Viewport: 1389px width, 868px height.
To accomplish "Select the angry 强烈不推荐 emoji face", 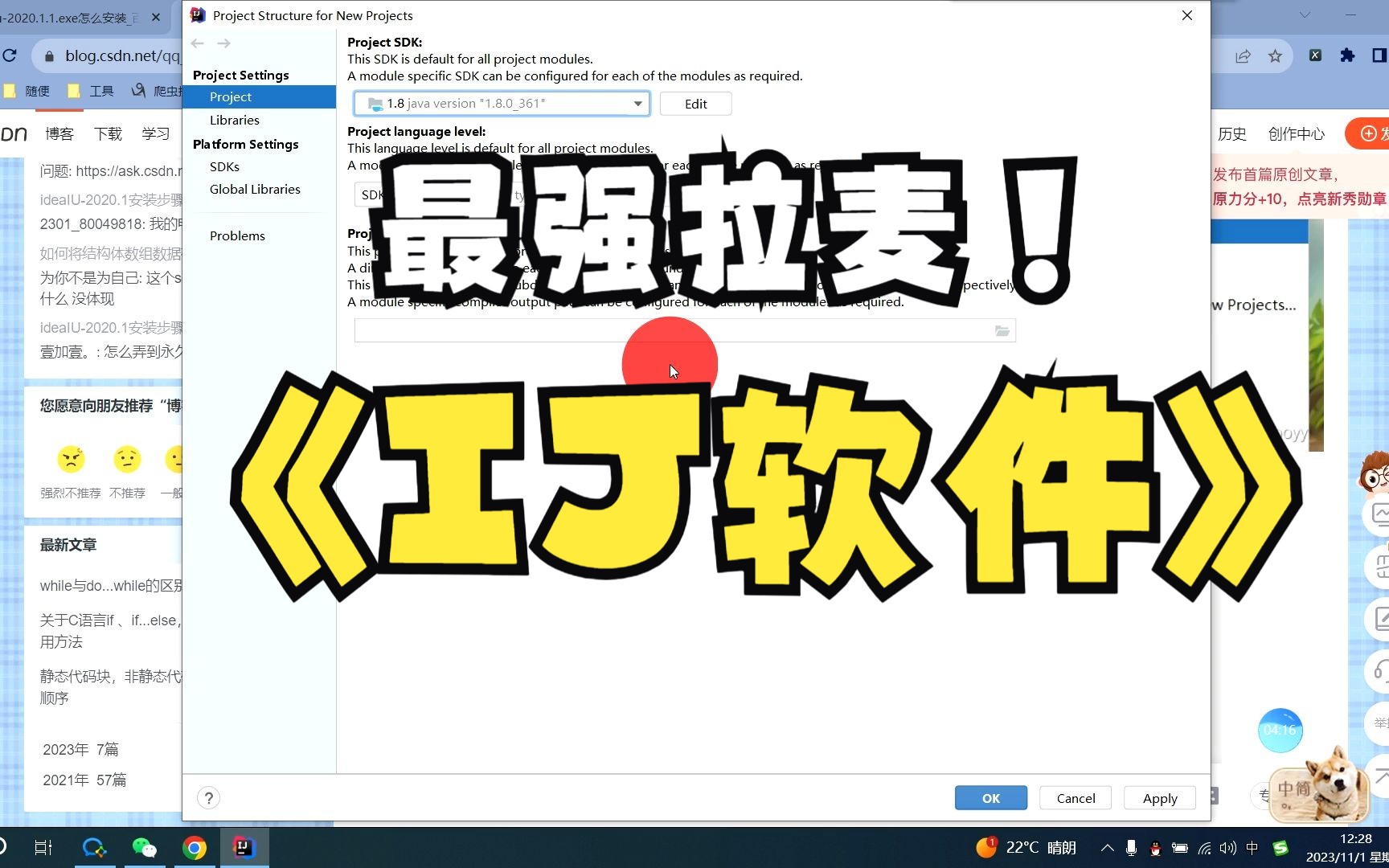I will [x=71, y=459].
